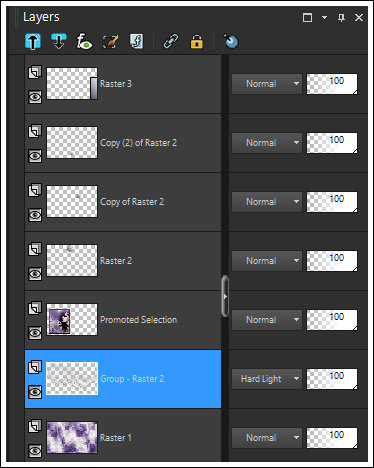Click the move layer down icon
This screenshot has width=374, height=468.
tap(59, 42)
